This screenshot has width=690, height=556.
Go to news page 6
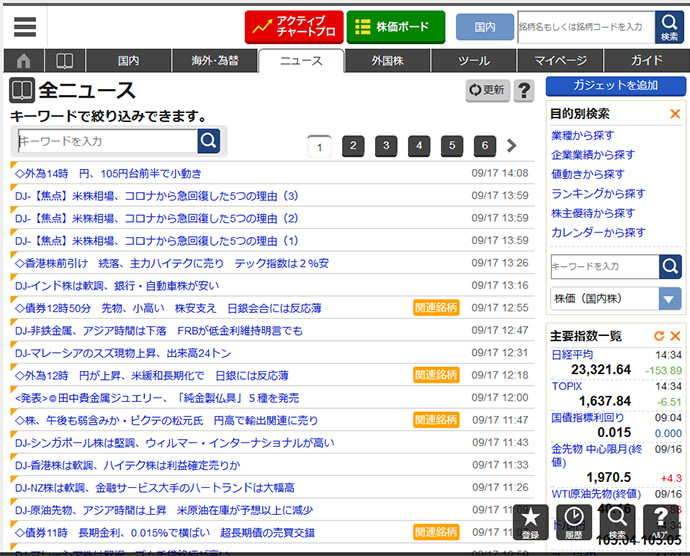[485, 146]
